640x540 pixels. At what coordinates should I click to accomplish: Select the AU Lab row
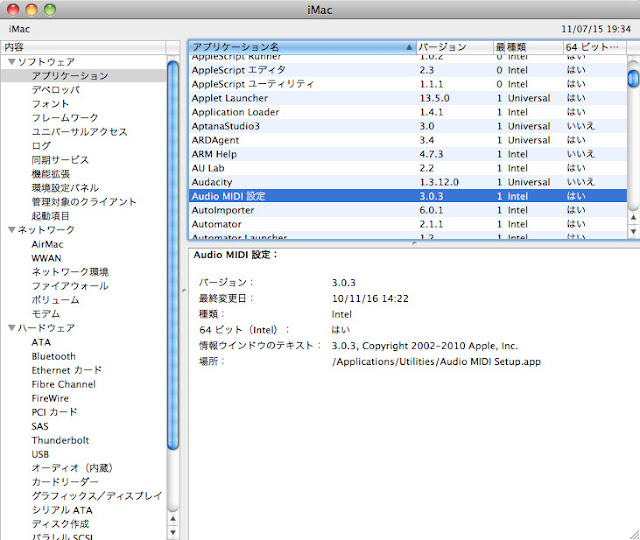pos(407,168)
